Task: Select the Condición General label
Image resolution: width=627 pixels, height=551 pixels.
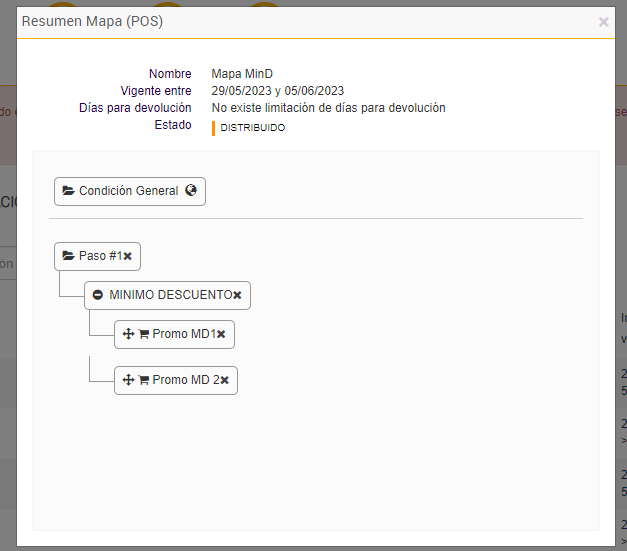Action: coord(128,191)
